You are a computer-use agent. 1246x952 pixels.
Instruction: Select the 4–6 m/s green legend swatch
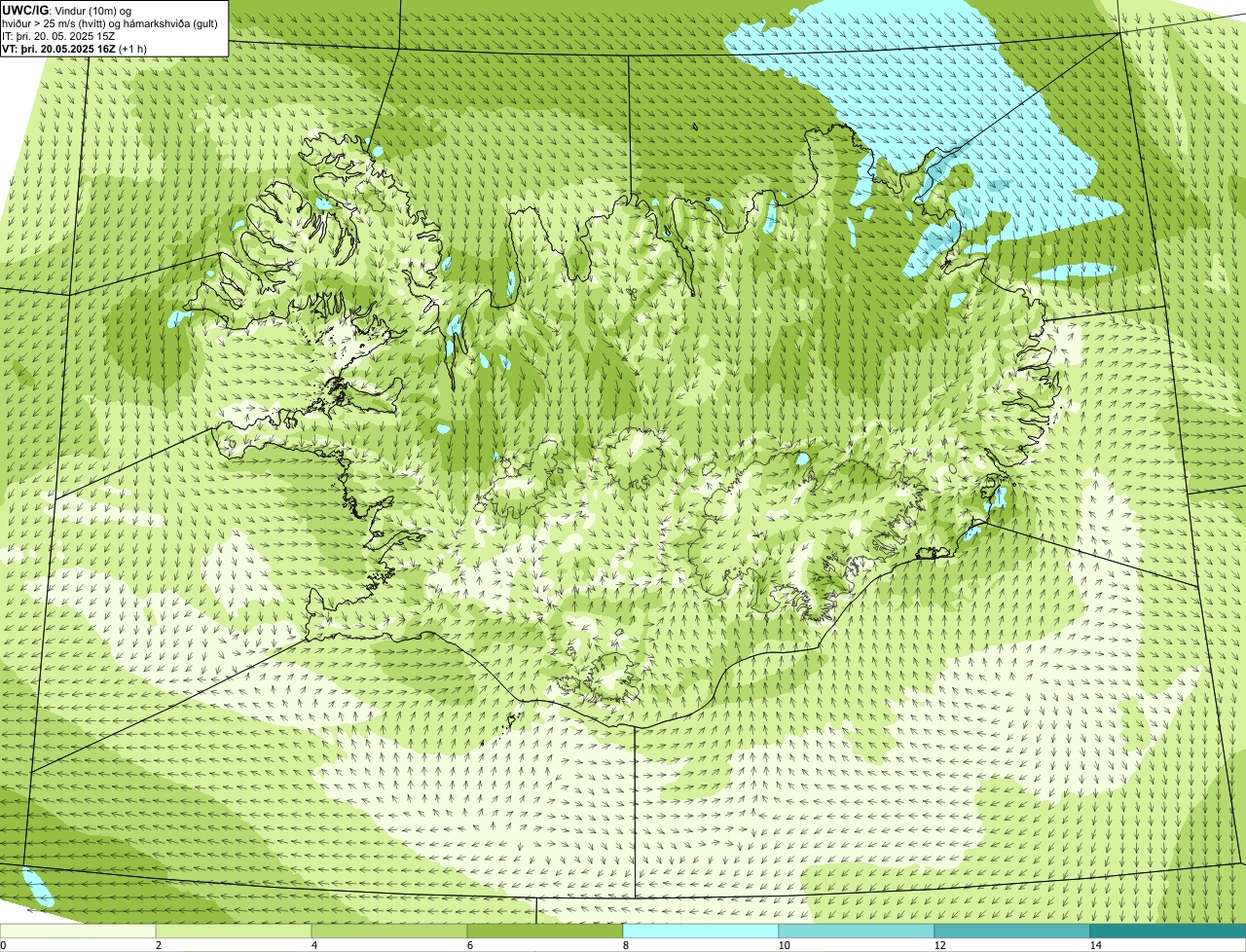[389, 932]
